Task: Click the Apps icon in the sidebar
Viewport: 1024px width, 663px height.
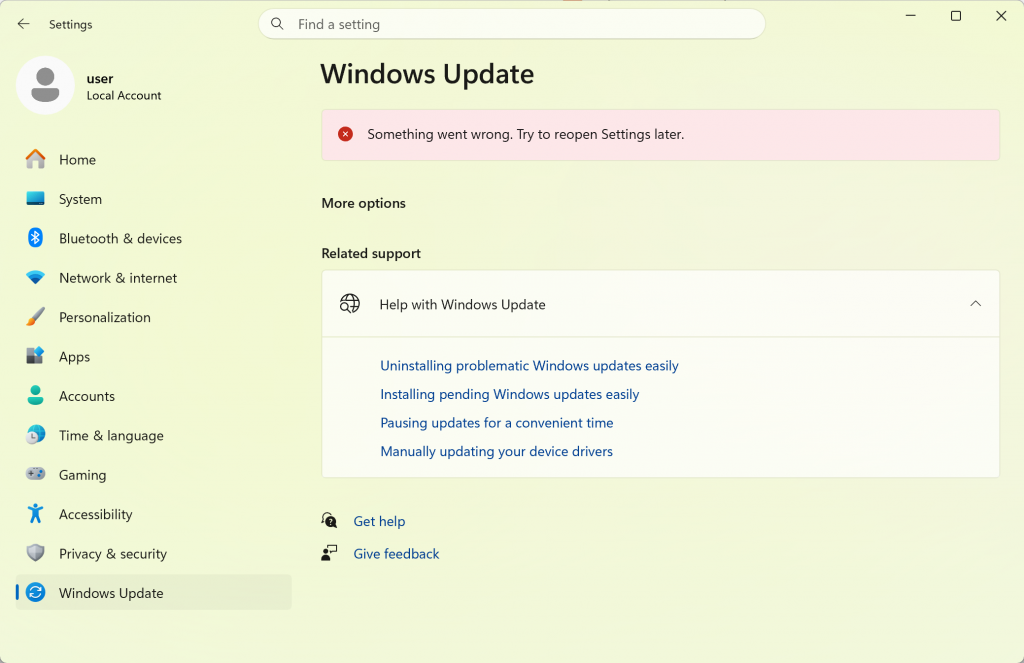Action: pos(35,356)
